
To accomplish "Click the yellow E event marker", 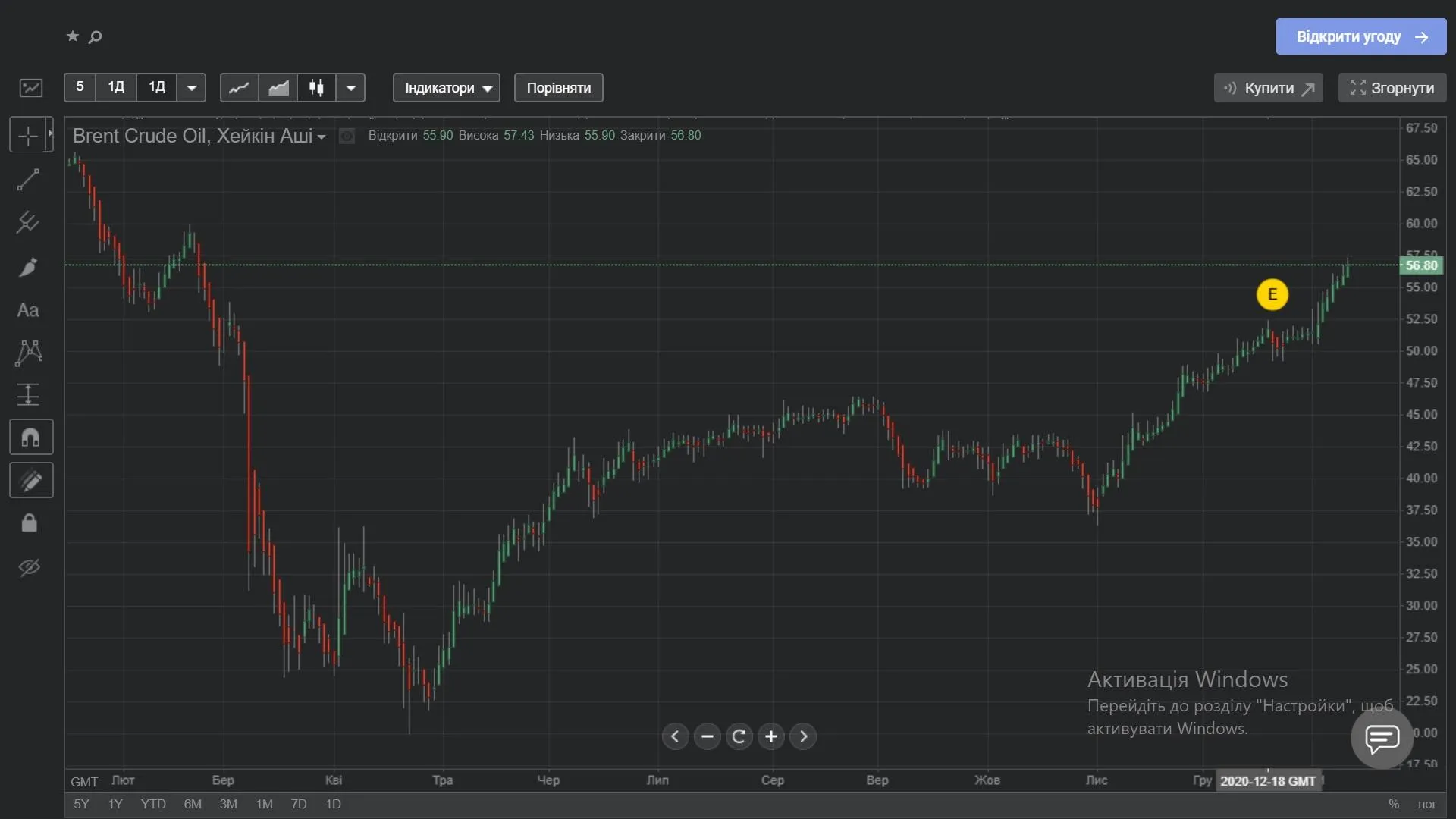I will point(1272,294).
